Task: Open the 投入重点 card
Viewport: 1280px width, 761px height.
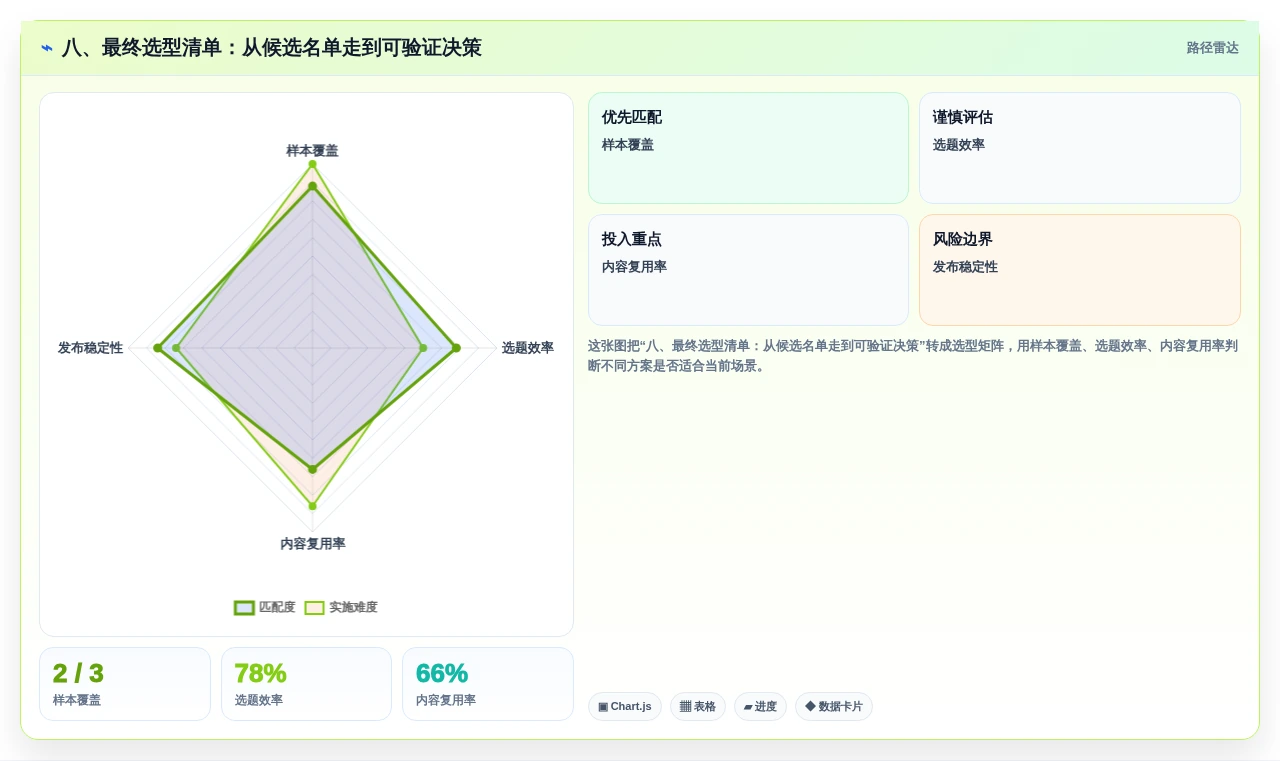Action: tap(748, 270)
